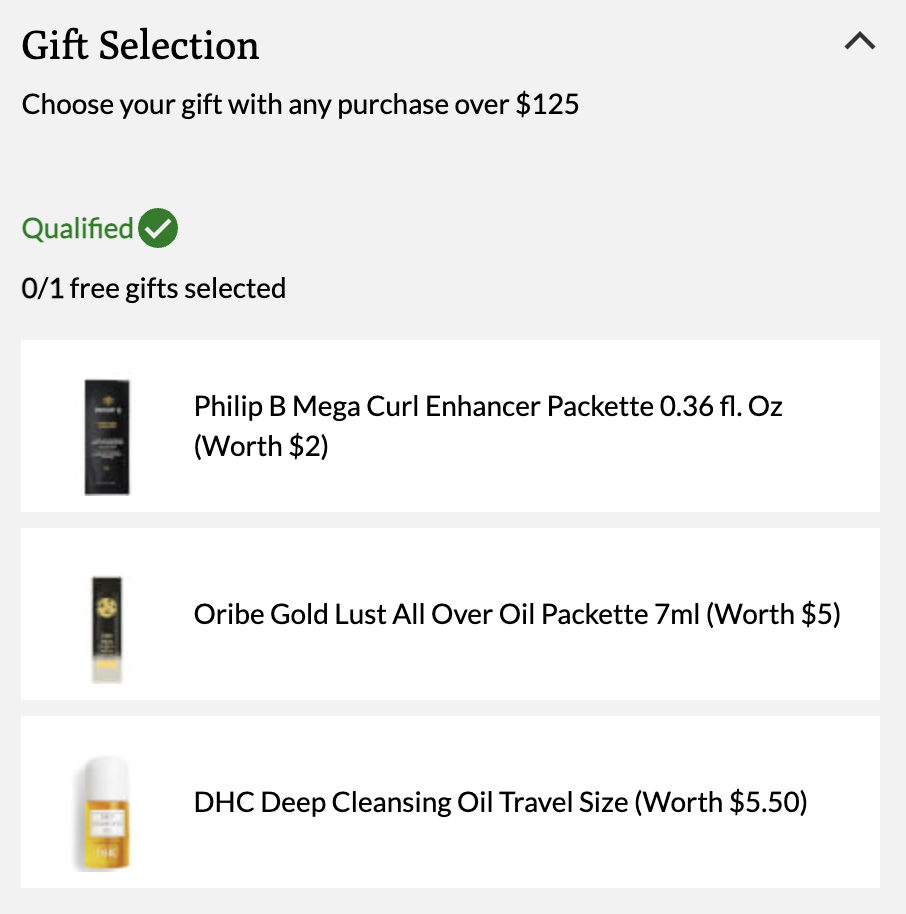Click the green Qualified status label
The width and height of the screenshot is (906, 914).
78,228
